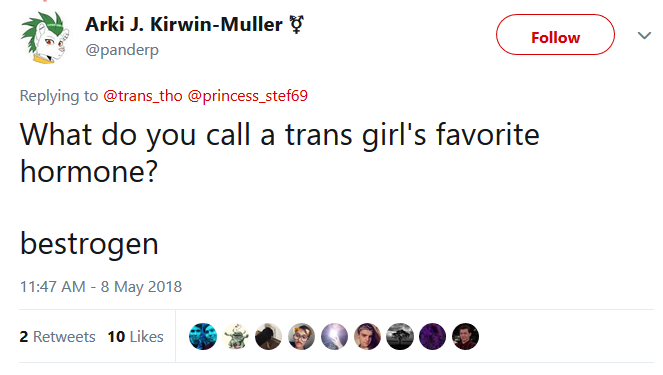Image resolution: width=663 pixels, height=375 pixels.
Task: Follow Arki J. Kirwin-Muller
Action: click(x=555, y=35)
